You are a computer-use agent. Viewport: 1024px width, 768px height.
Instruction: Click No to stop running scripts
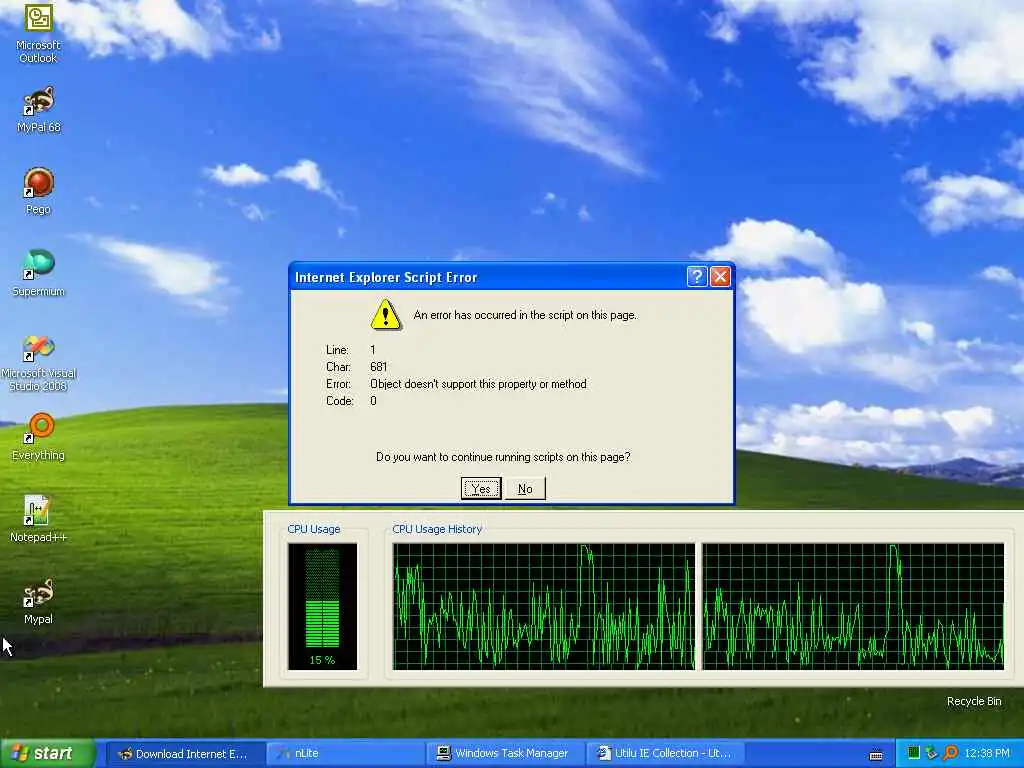[x=525, y=488]
